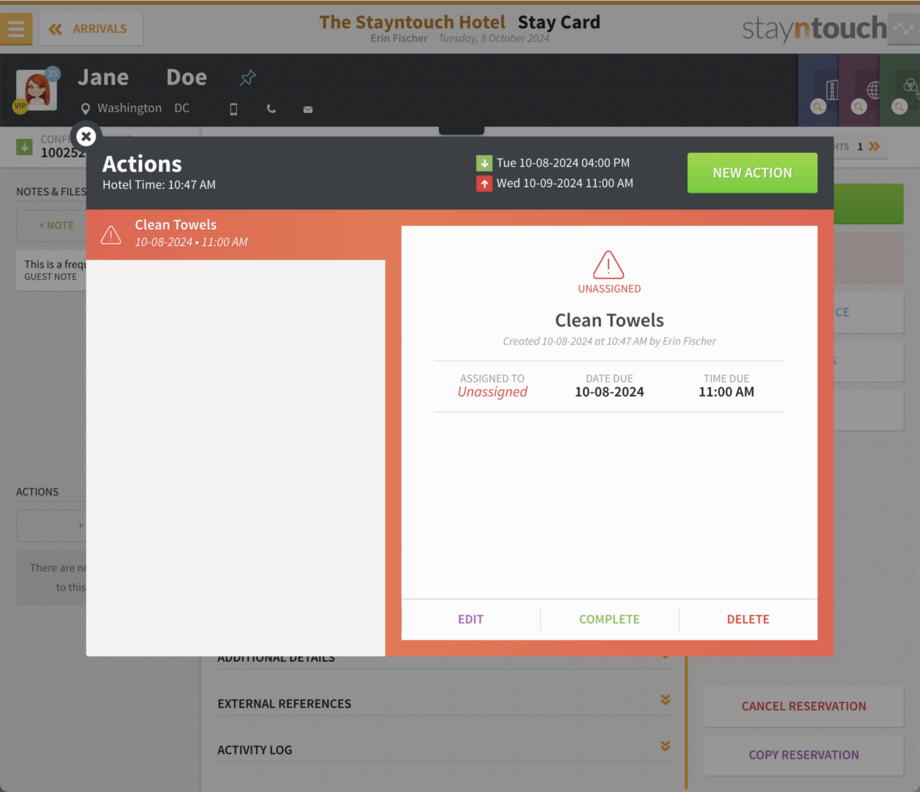Click the Unassigned assignee value
This screenshot has width=920, height=792.
tap(492, 392)
